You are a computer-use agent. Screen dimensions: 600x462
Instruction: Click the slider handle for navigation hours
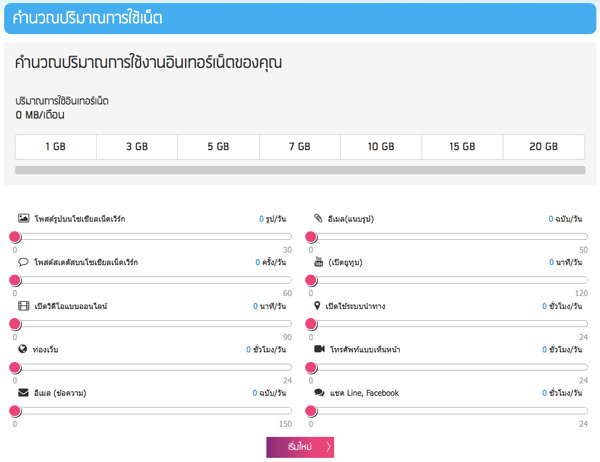[311, 324]
